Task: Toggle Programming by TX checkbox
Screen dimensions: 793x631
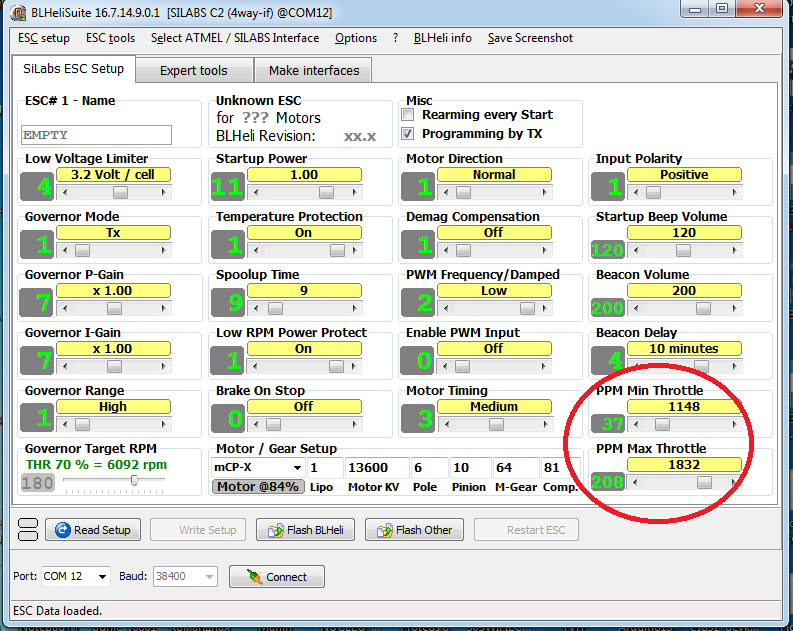Action: [408, 133]
